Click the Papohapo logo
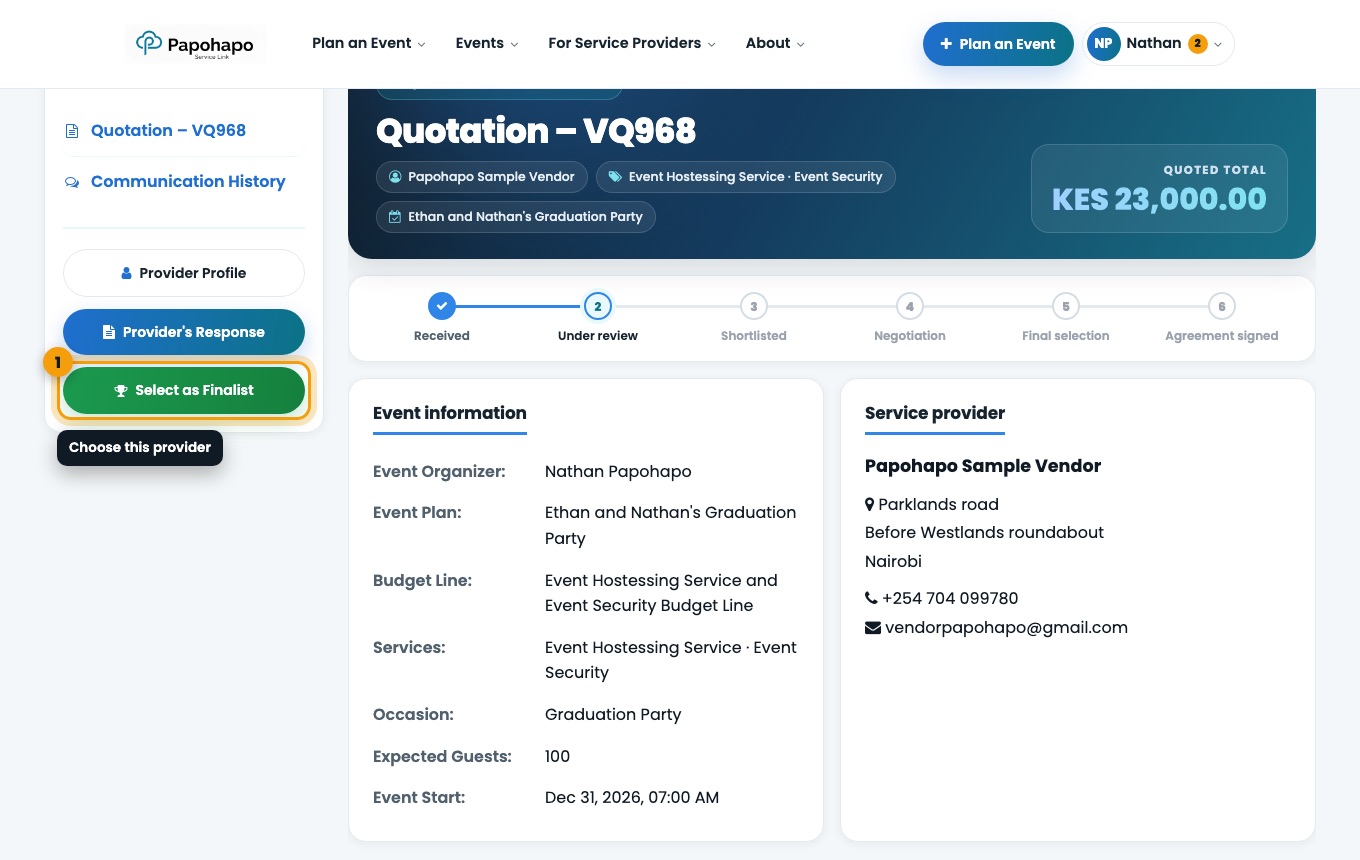The height and width of the screenshot is (860, 1360). tap(195, 44)
